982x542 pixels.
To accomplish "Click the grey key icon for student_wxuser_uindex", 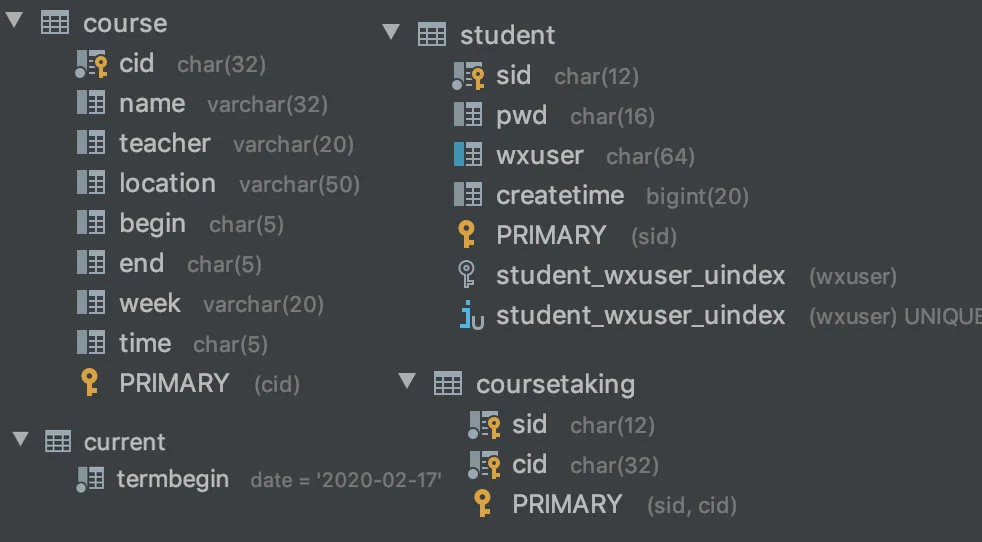I will (467, 274).
